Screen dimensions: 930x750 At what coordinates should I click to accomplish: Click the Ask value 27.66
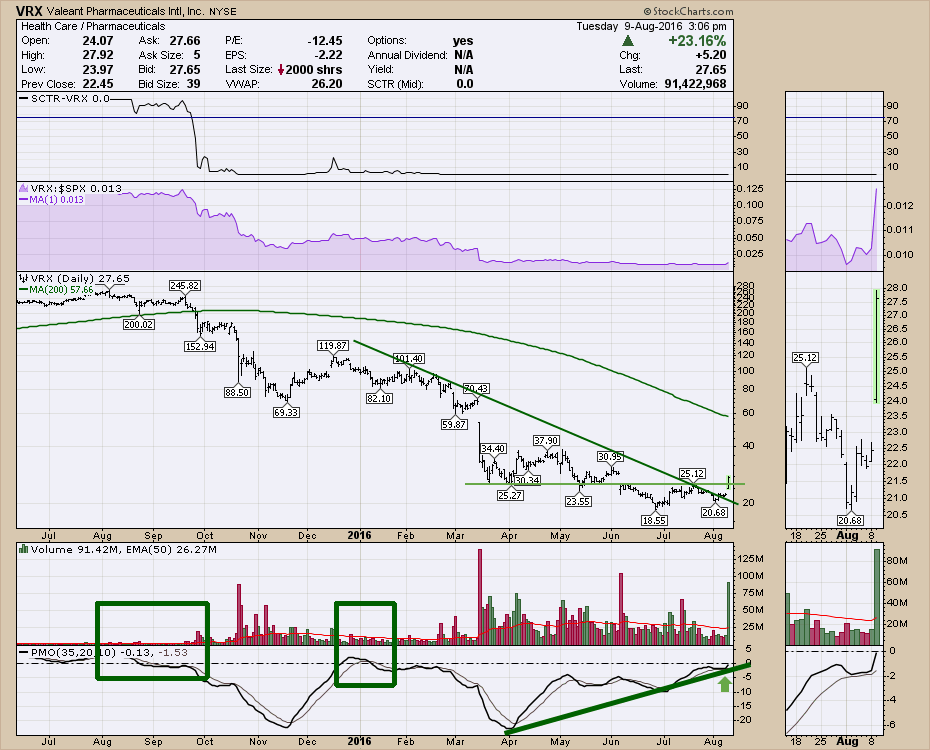click(x=185, y=41)
